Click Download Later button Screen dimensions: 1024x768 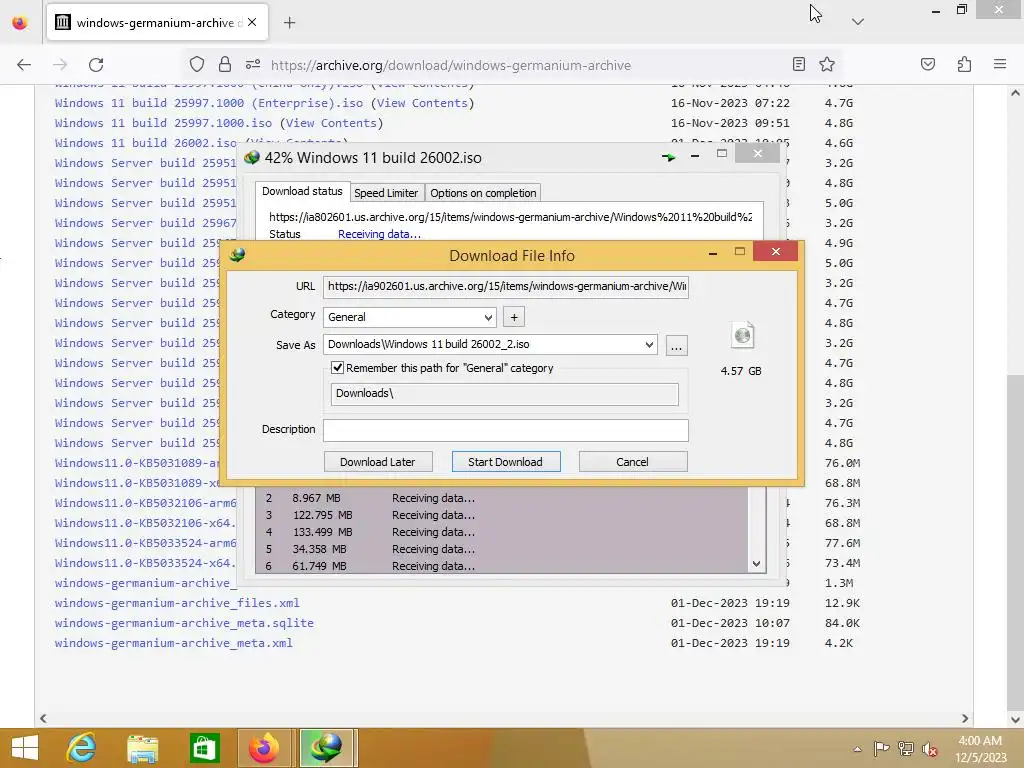pyautogui.click(x=377, y=462)
